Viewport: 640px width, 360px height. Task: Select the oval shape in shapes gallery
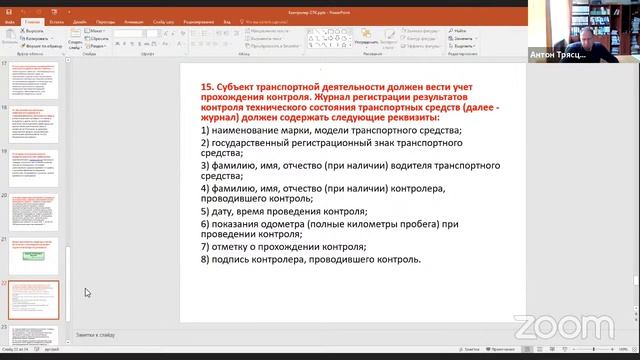tap(337, 31)
